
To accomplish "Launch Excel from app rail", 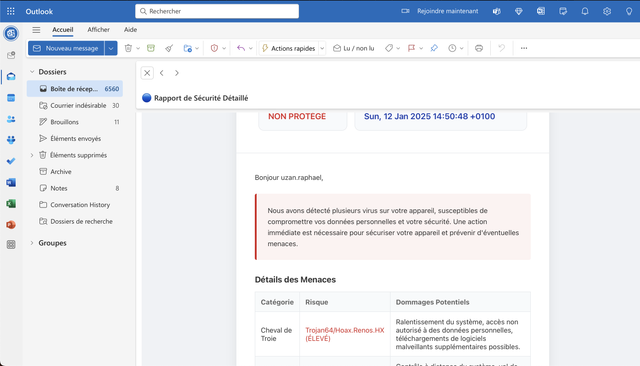I will [11, 204].
